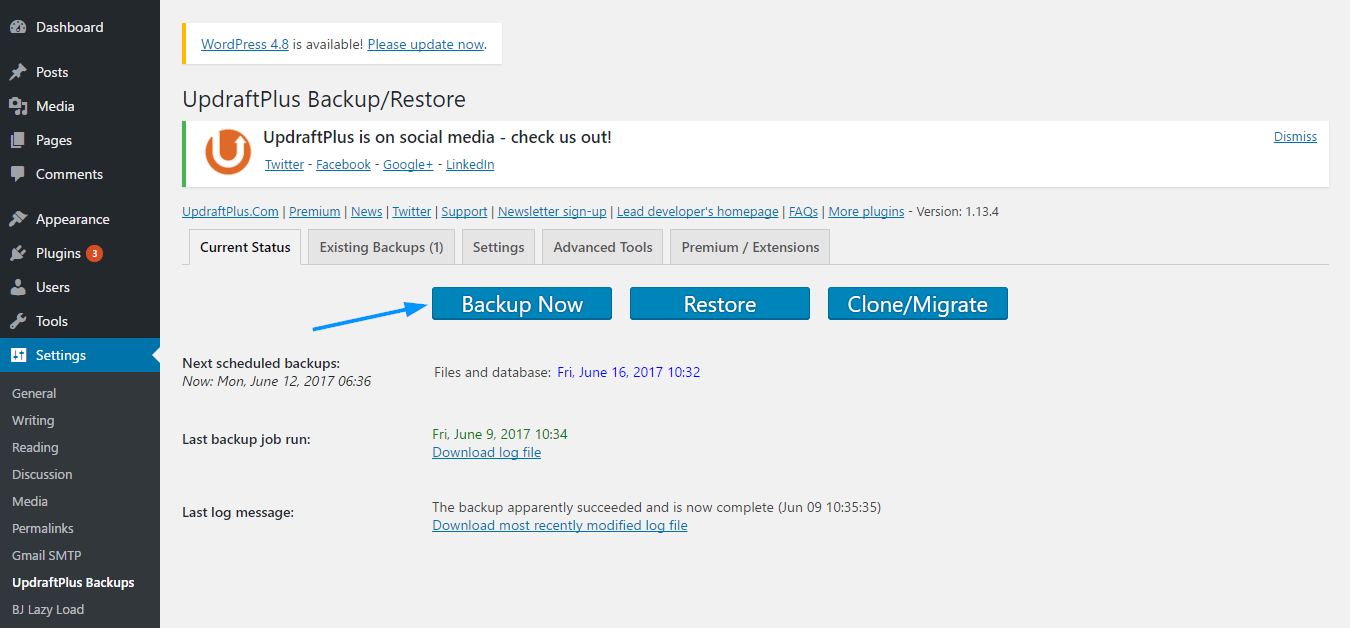Image resolution: width=1350 pixels, height=628 pixels.
Task: Visit the UpdraftPlus.Com link
Action: [x=231, y=212]
